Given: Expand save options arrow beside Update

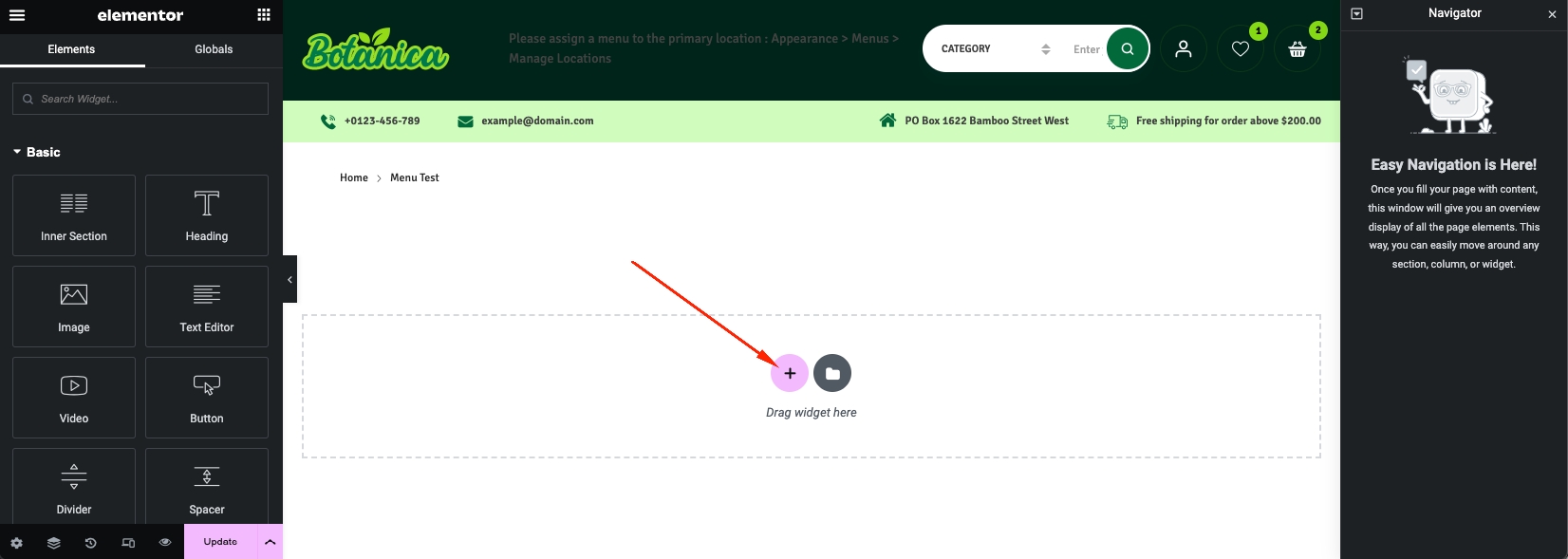Looking at the screenshot, I should pyautogui.click(x=270, y=542).
